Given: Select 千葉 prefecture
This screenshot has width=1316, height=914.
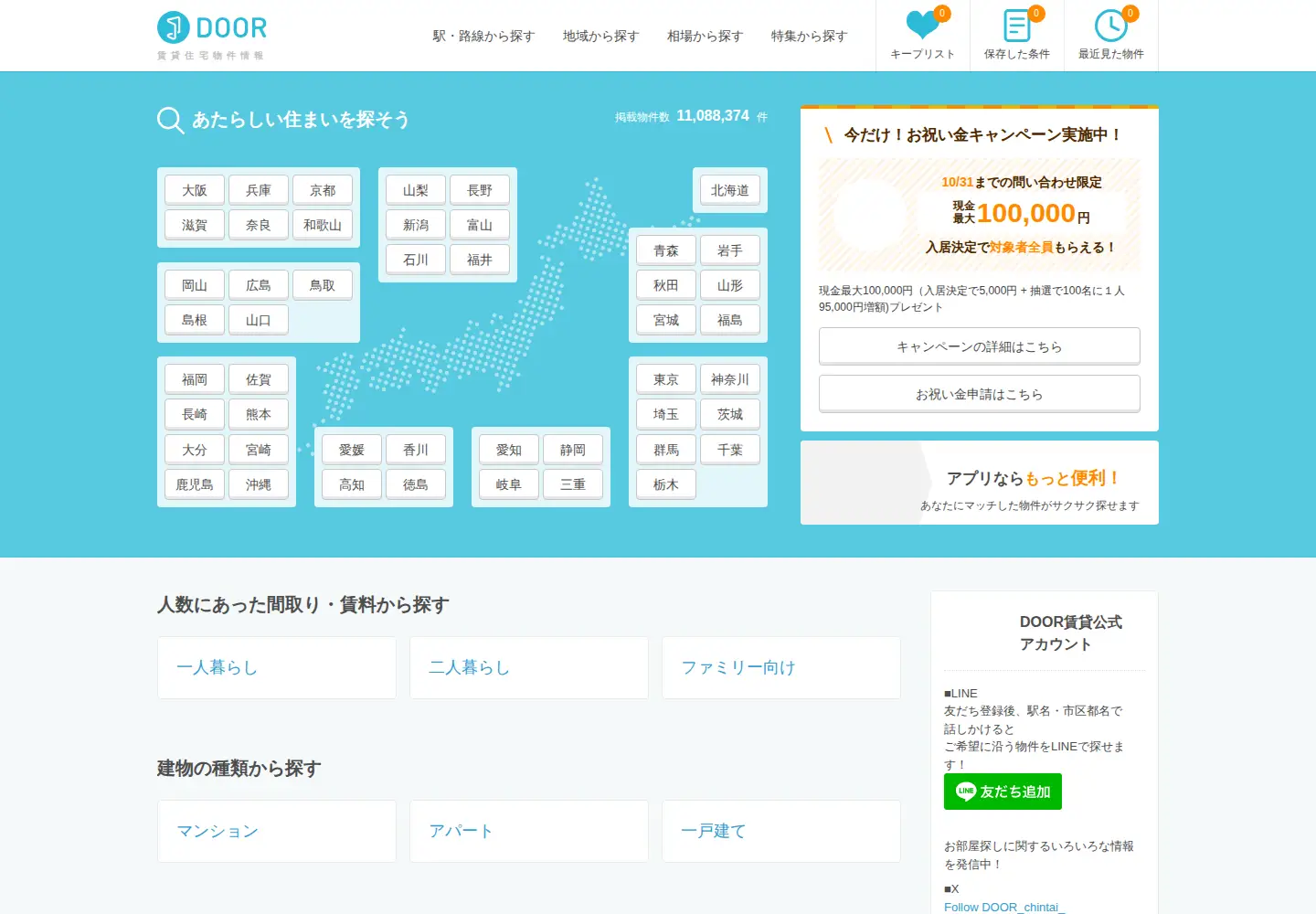Looking at the screenshot, I should point(730,450).
